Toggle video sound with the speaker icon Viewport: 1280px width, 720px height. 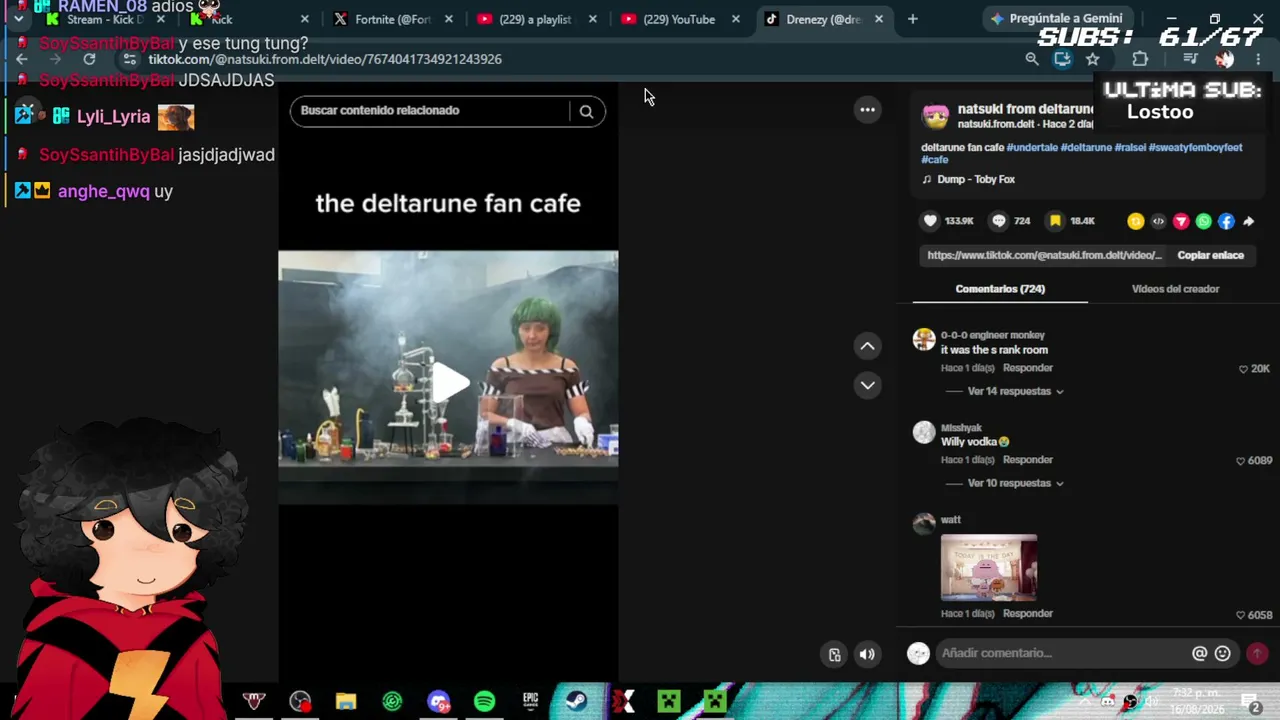(867, 655)
